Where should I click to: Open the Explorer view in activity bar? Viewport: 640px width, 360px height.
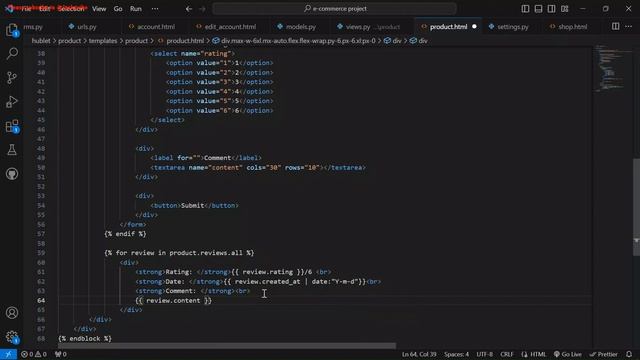12,30
